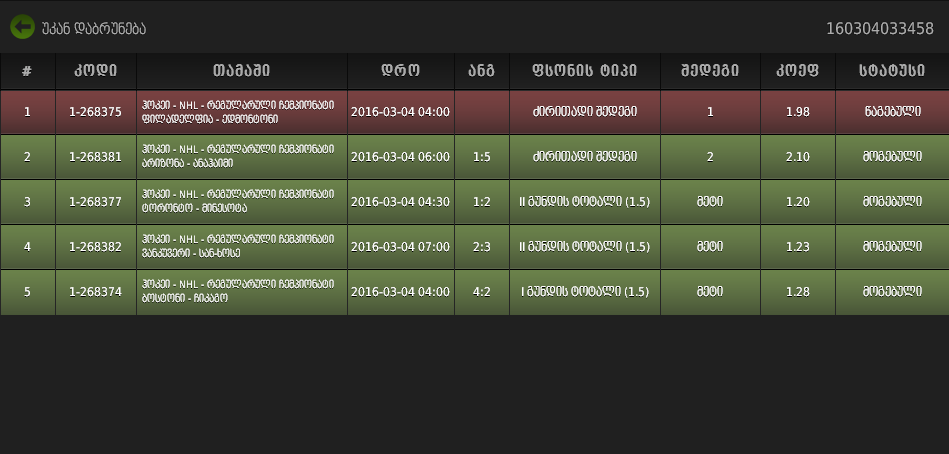Viewport: 949px width, 454px height.
Task: Click I გუნდის ტოტალი (1.5) bet type
Action: [585, 292]
